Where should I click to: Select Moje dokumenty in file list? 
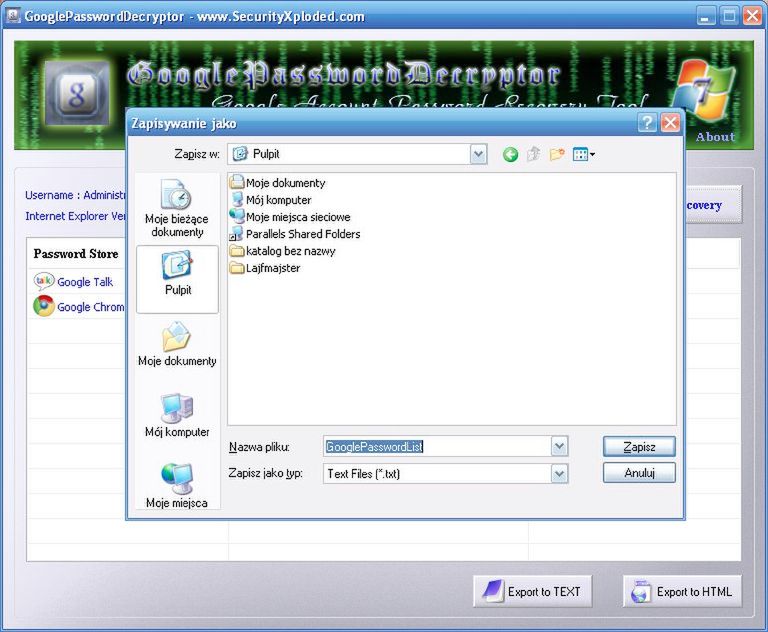click(x=278, y=183)
